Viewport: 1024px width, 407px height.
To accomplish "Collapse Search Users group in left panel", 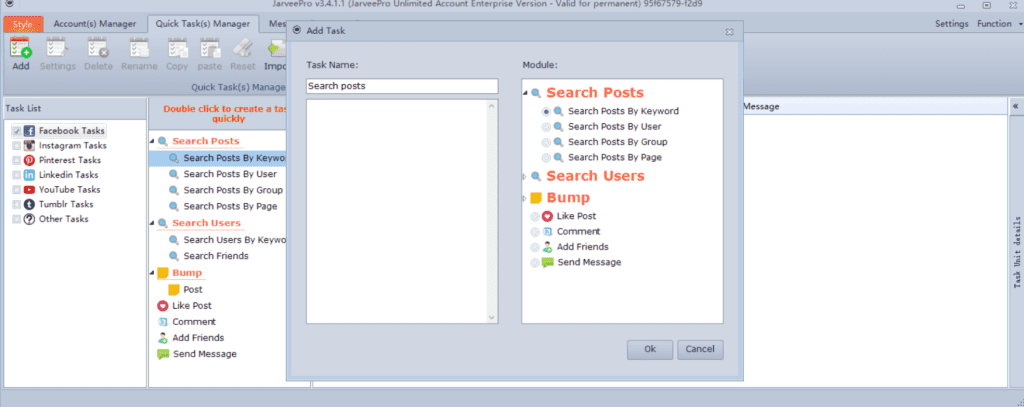I will click(x=153, y=223).
